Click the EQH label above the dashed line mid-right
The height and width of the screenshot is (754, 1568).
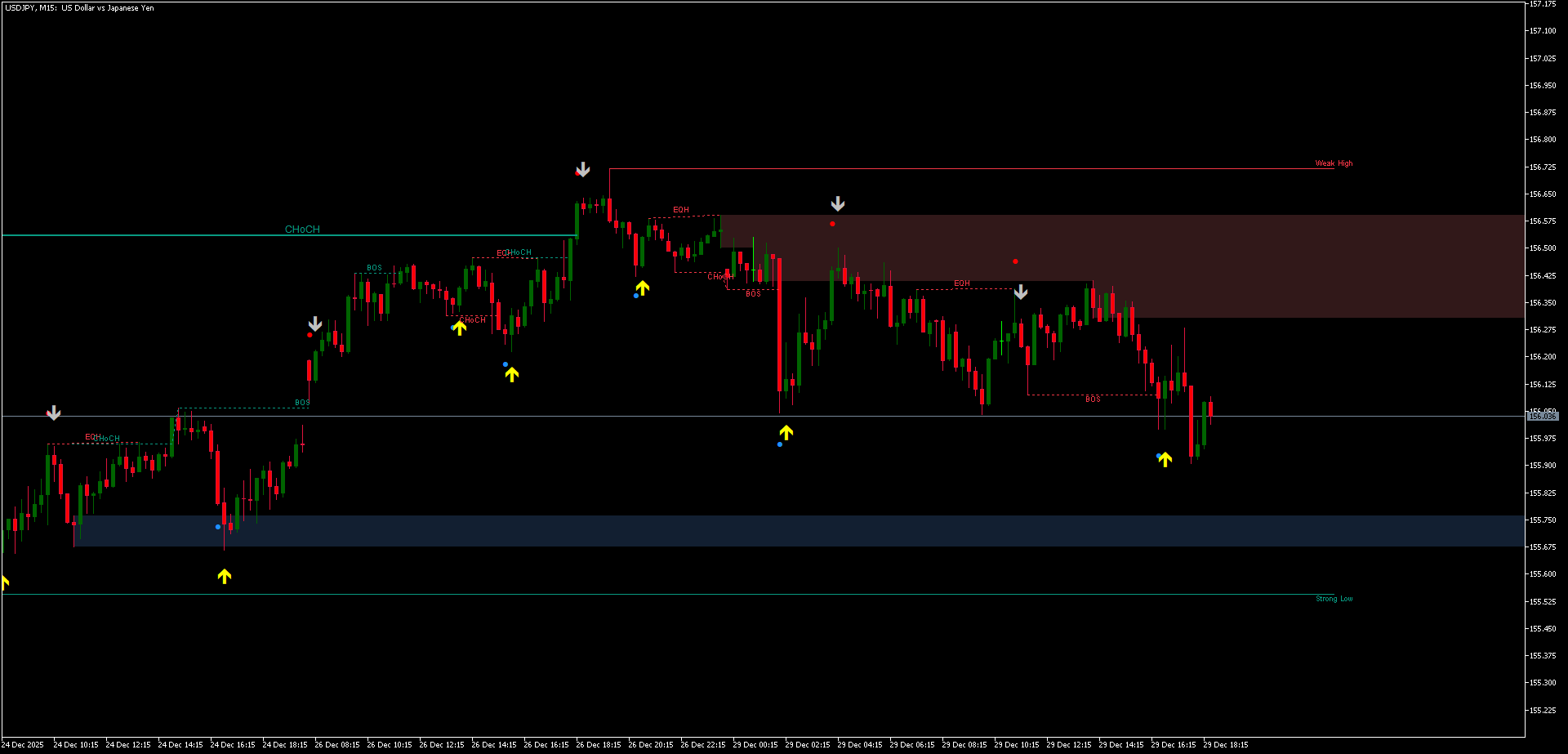pos(960,283)
